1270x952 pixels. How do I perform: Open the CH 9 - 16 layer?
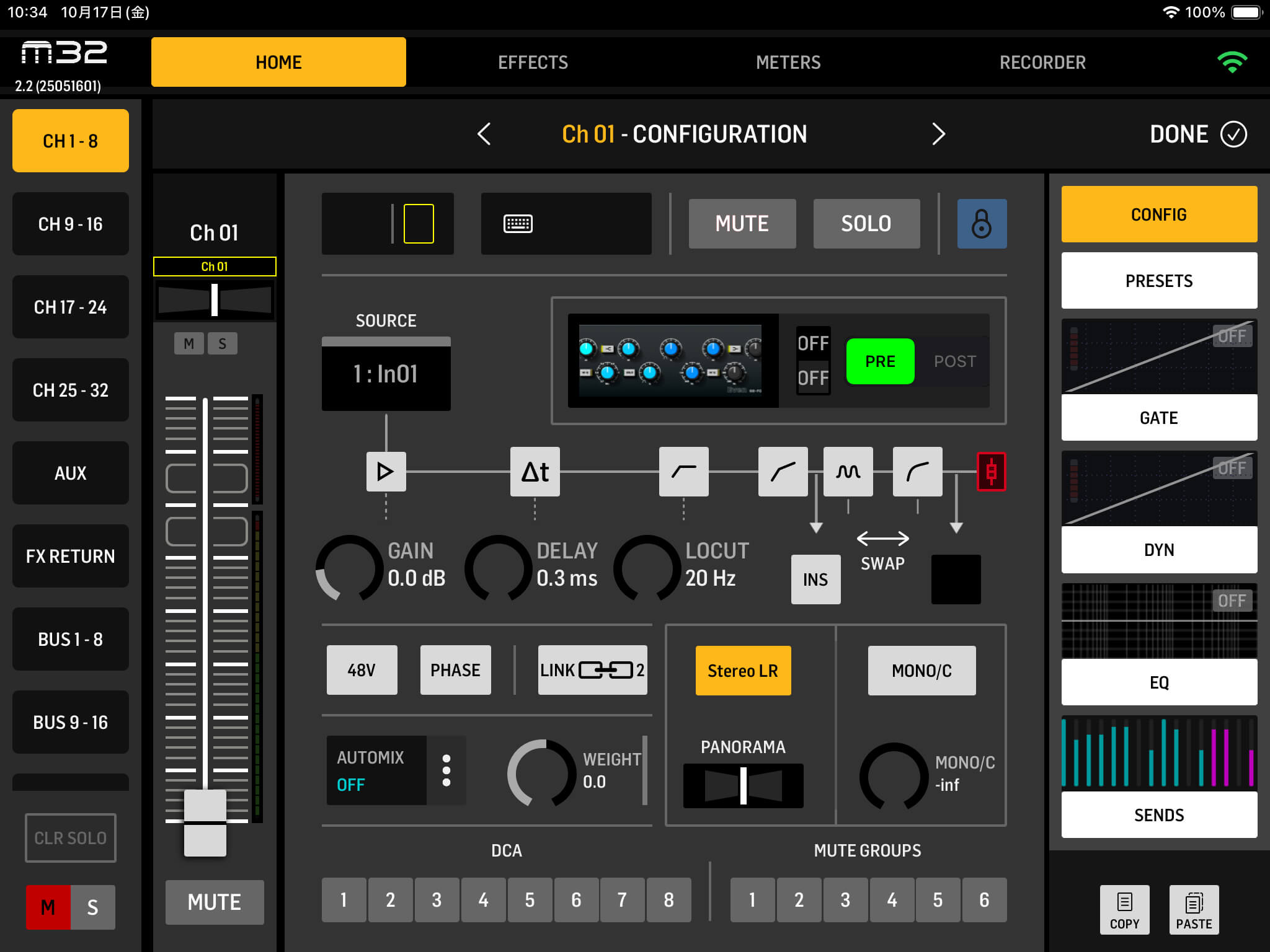click(x=70, y=224)
